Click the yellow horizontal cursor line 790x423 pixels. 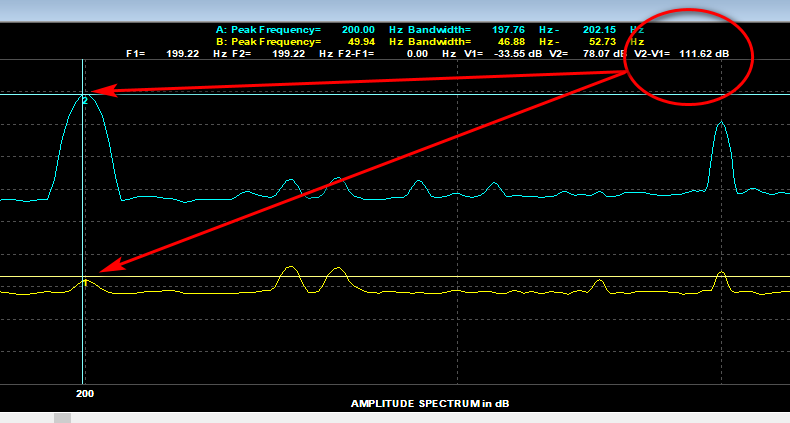395,276
